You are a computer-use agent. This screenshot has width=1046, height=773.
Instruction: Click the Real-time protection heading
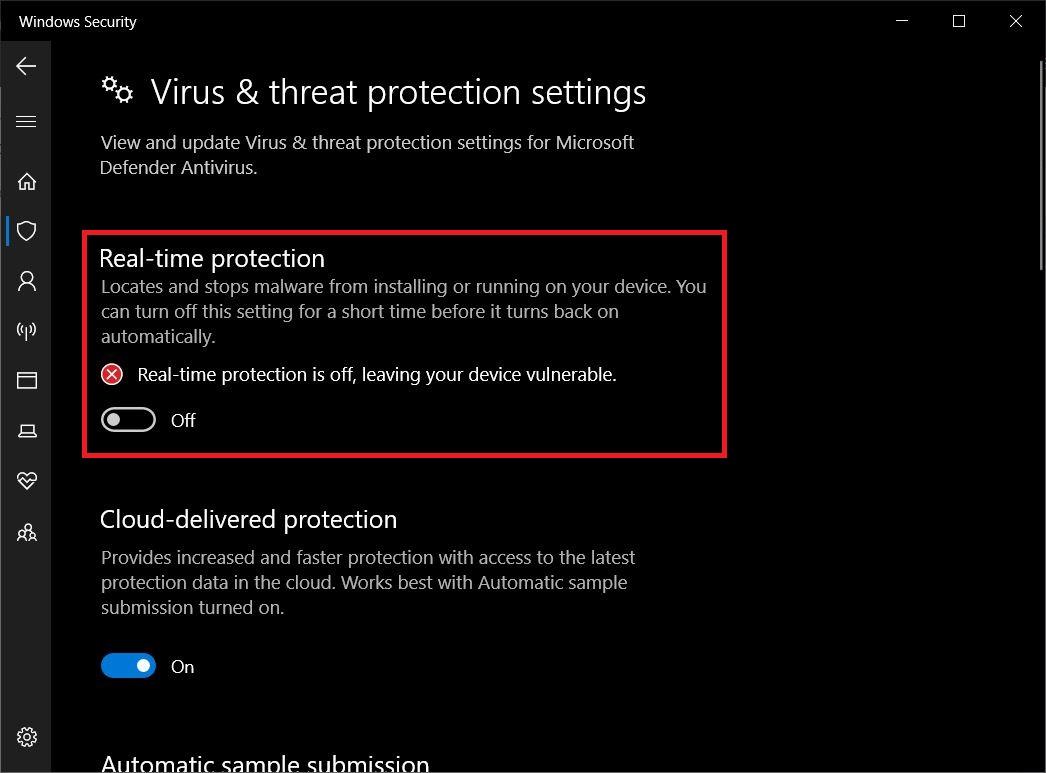212,258
